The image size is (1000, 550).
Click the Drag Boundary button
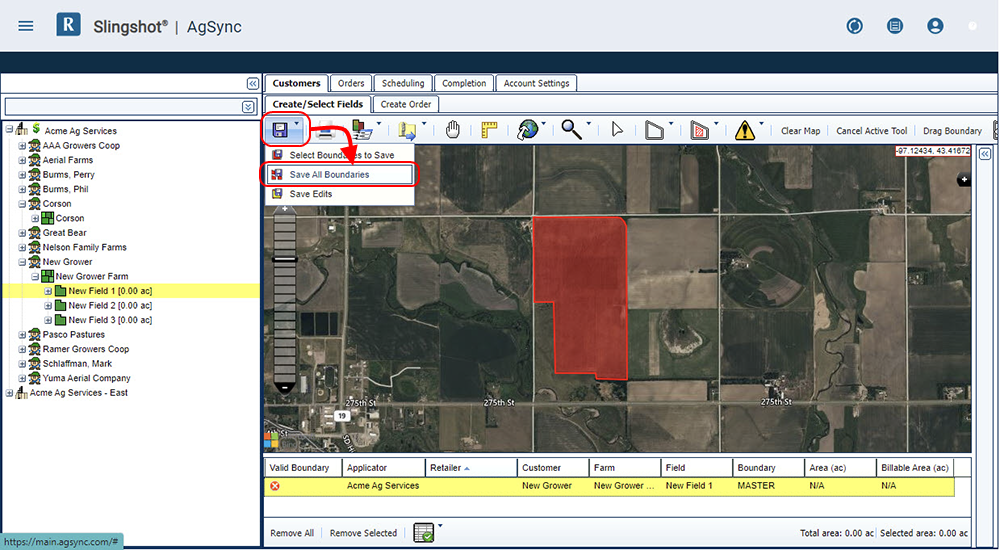coord(952,131)
